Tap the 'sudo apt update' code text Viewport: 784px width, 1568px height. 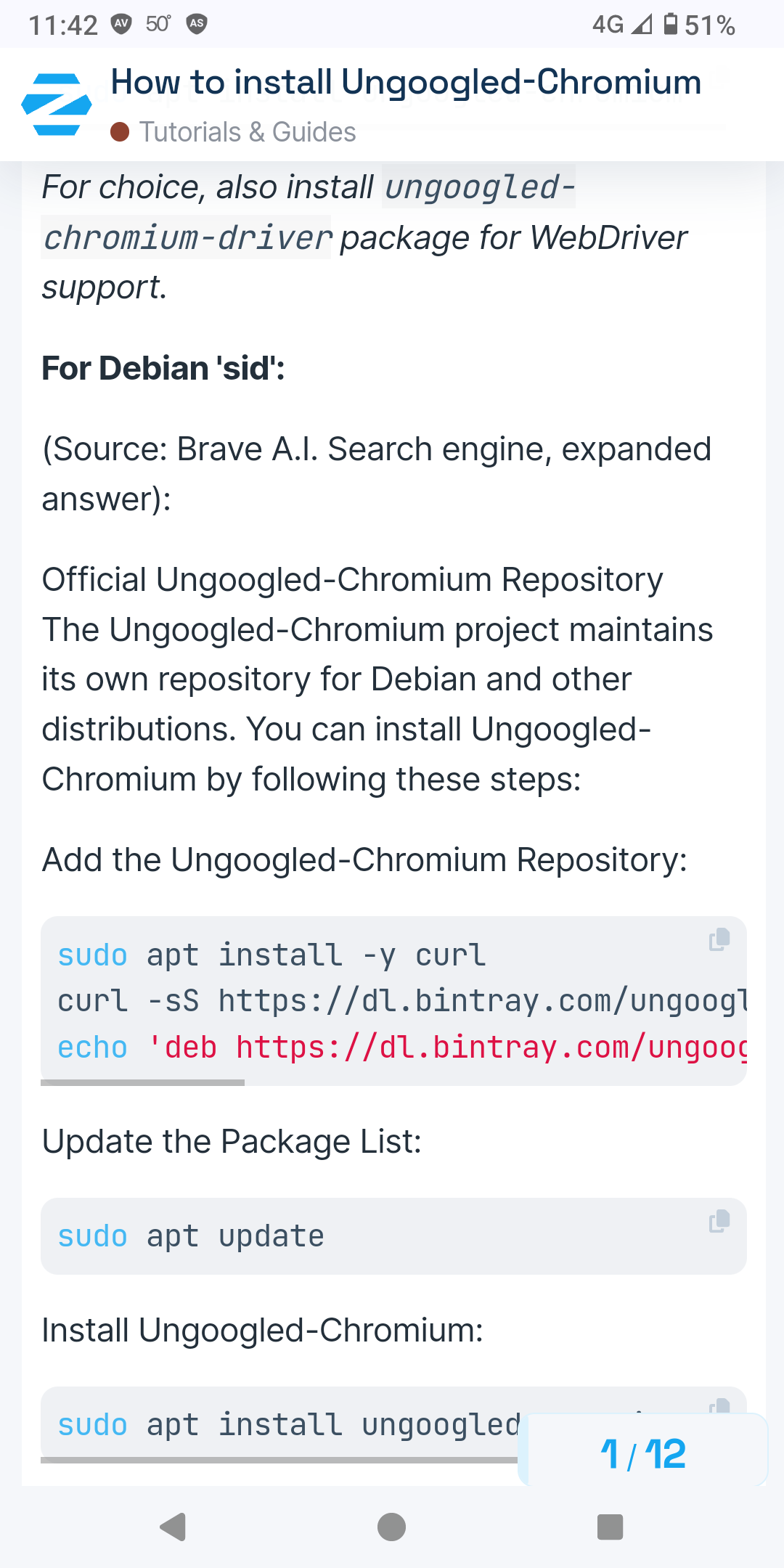[x=191, y=1236]
